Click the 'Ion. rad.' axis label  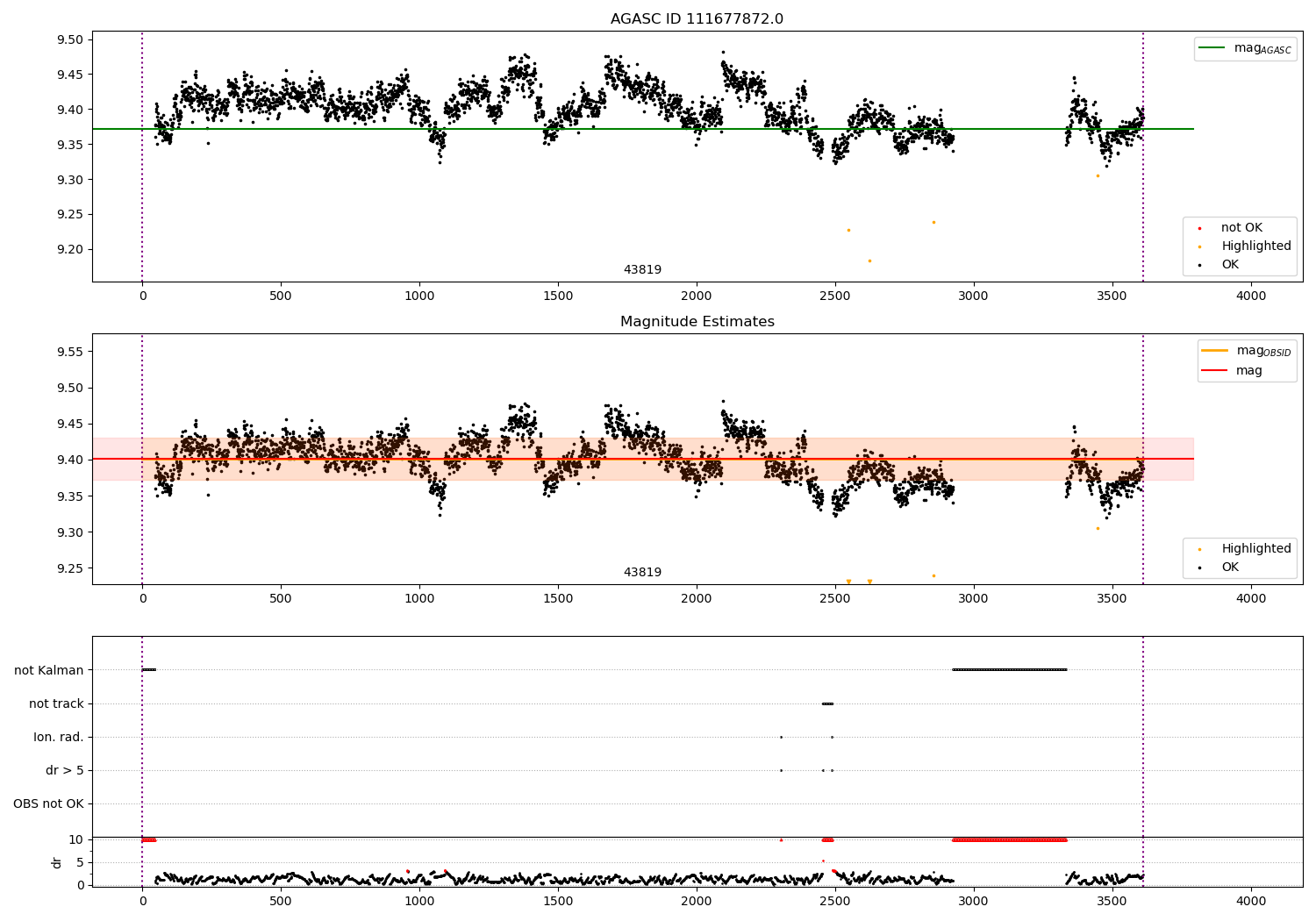pos(59,737)
